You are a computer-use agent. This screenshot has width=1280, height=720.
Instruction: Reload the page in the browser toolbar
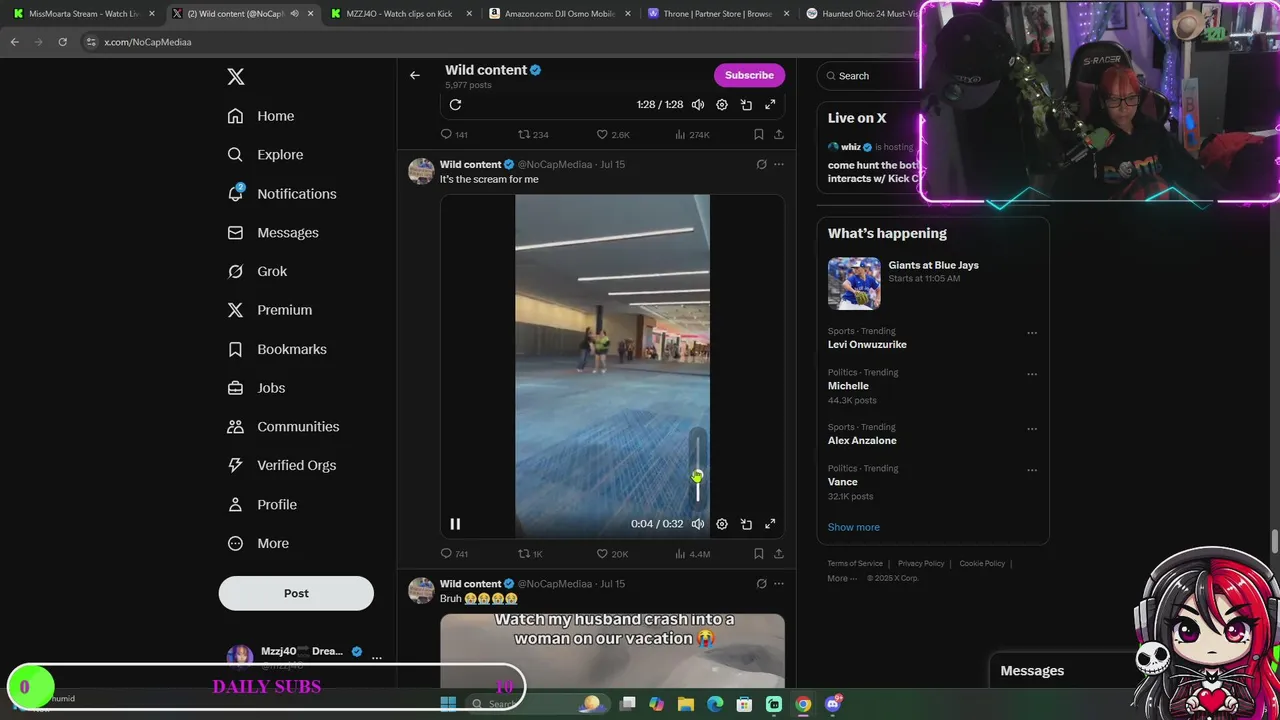[62, 42]
